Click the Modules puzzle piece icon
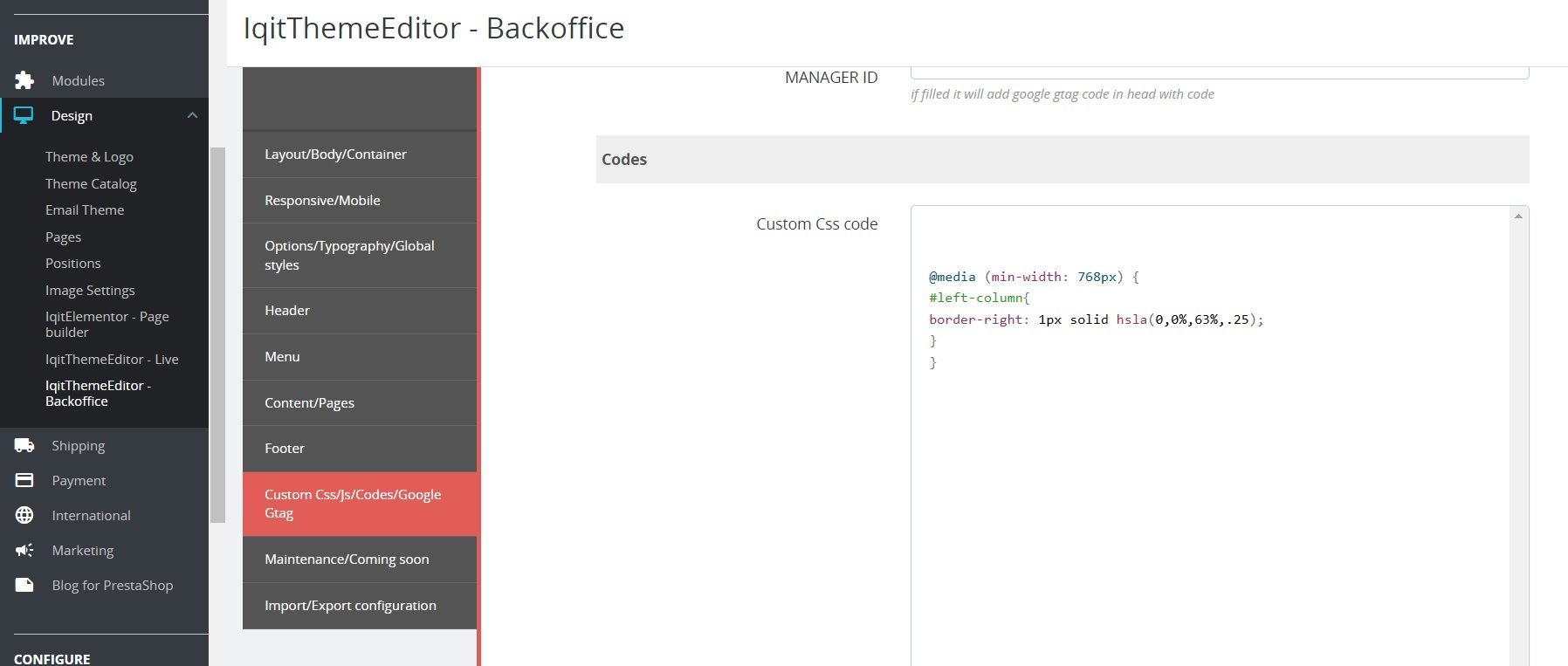 24,80
